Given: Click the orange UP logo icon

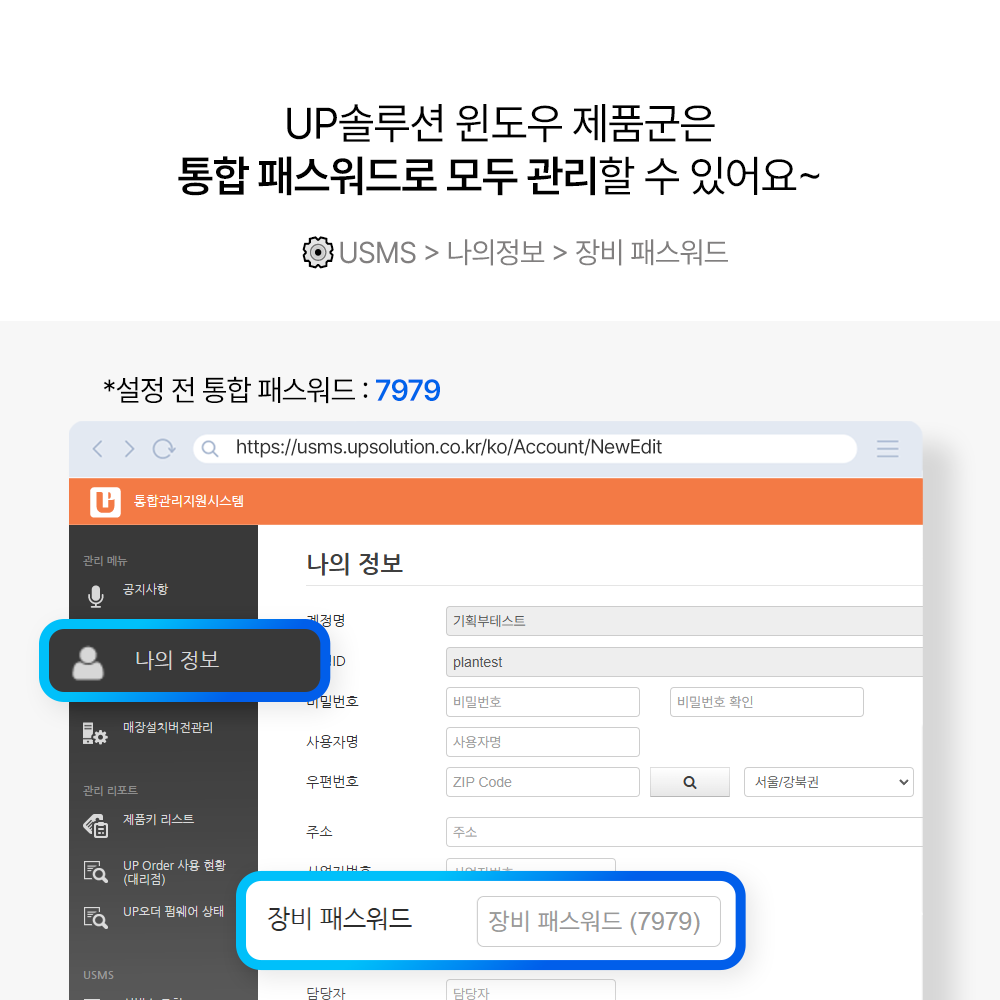Looking at the screenshot, I should [x=105, y=502].
